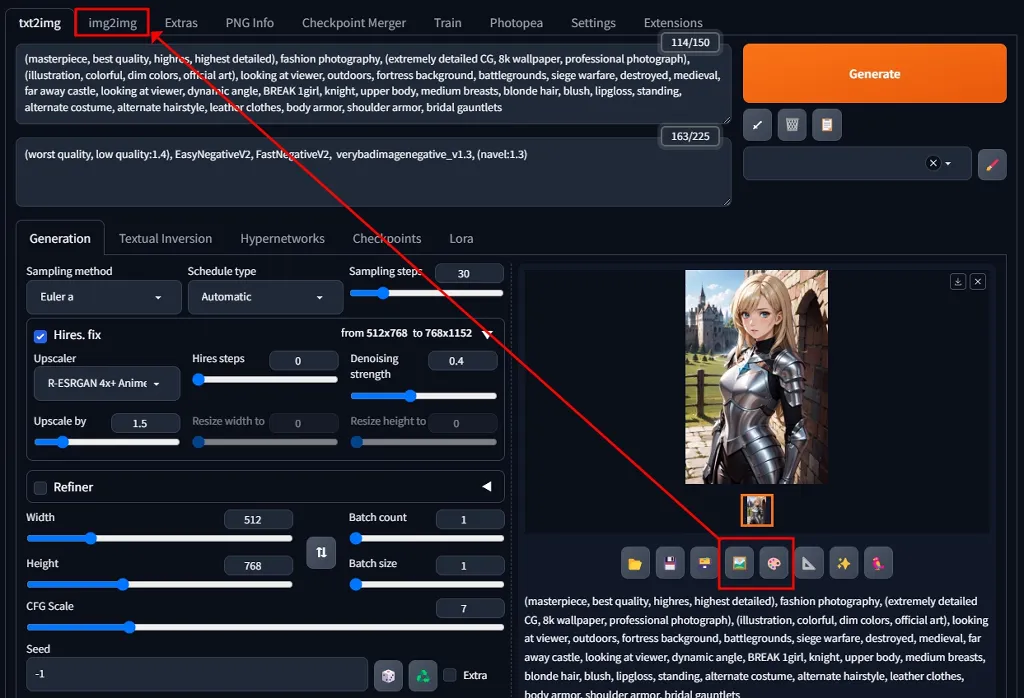Select the Textual Inversion sub-tab
Image resolution: width=1024 pixels, height=698 pixels.
click(165, 238)
